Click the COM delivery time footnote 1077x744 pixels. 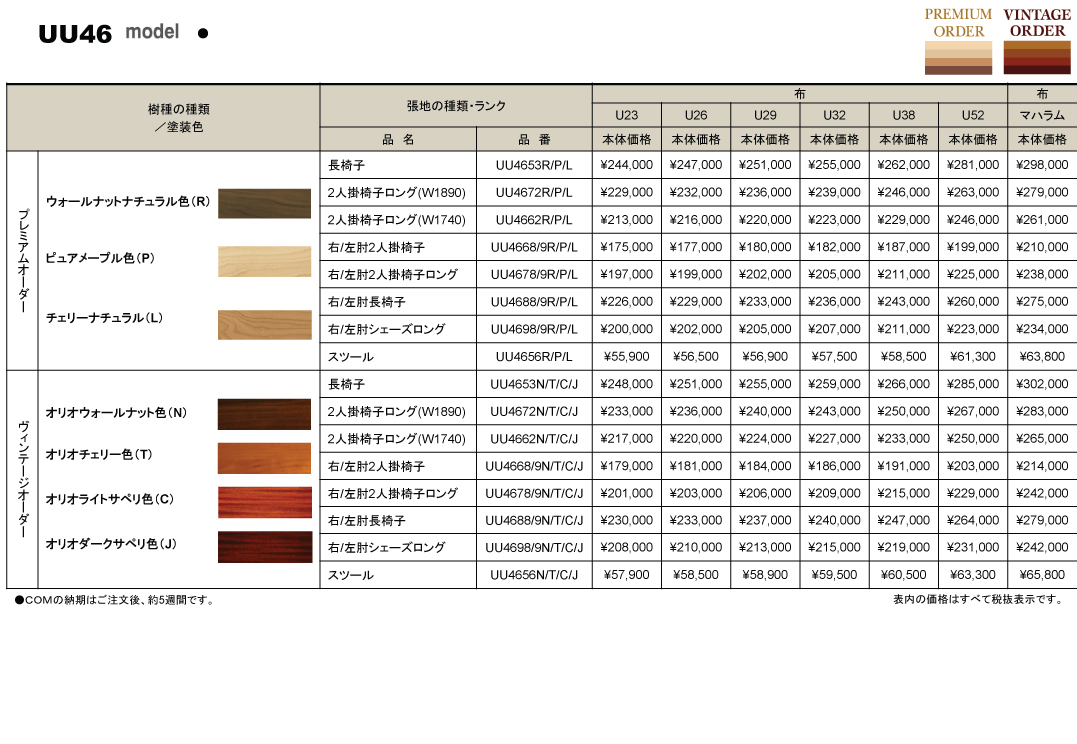point(115,600)
